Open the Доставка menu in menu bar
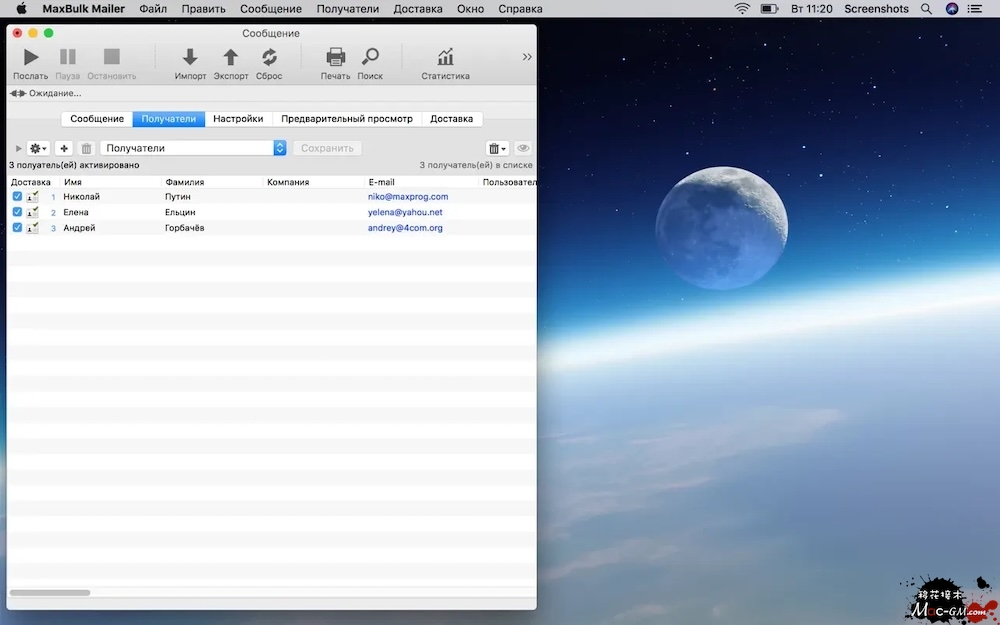Screen dimensions: 1000x625 tap(418, 9)
